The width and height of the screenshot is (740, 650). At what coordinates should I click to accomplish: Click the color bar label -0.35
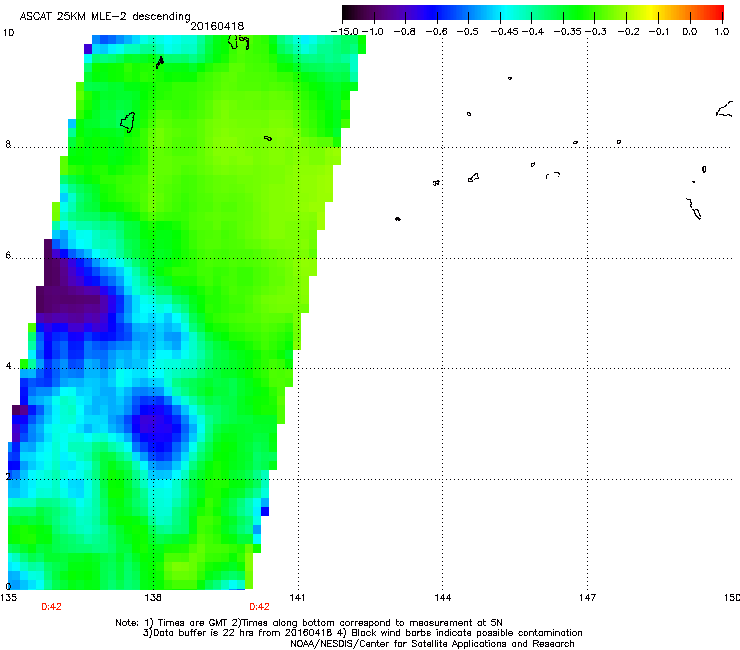(568, 32)
